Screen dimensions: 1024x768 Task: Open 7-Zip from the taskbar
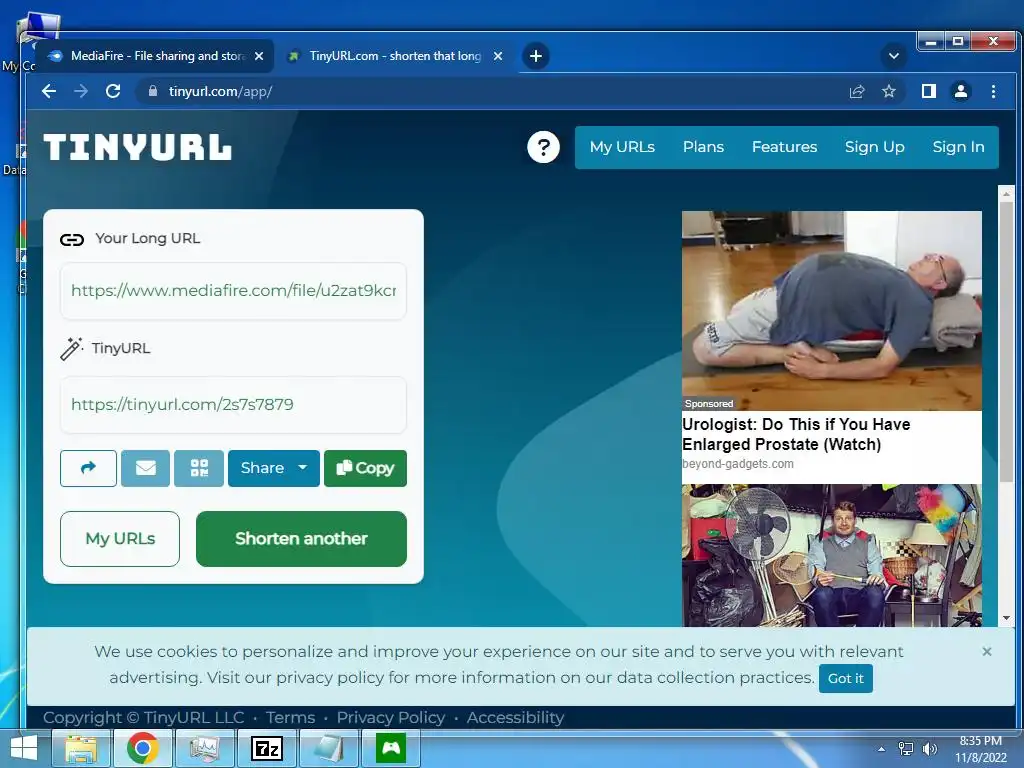tap(266, 749)
